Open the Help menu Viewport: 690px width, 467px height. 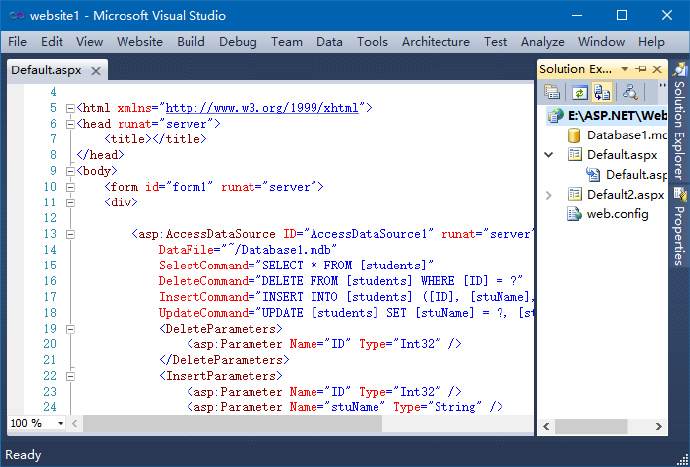click(x=651, y=42)
